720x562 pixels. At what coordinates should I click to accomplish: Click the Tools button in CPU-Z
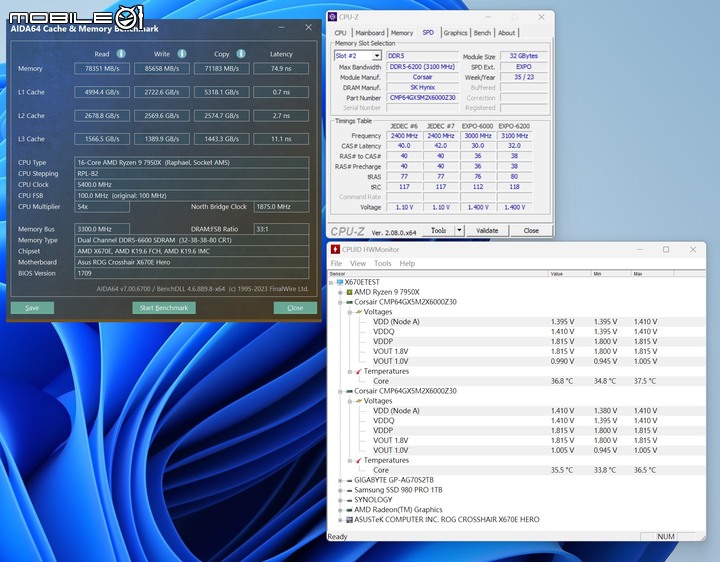439,230
